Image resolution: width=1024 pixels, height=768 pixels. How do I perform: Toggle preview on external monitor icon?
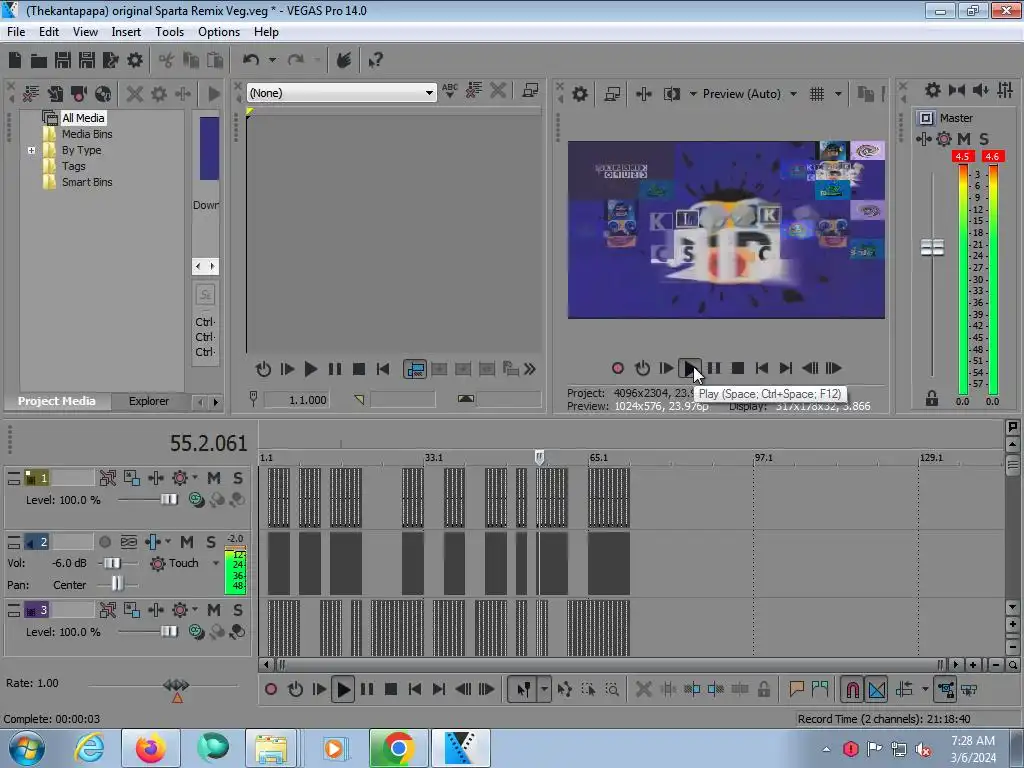tap(612, 94)
